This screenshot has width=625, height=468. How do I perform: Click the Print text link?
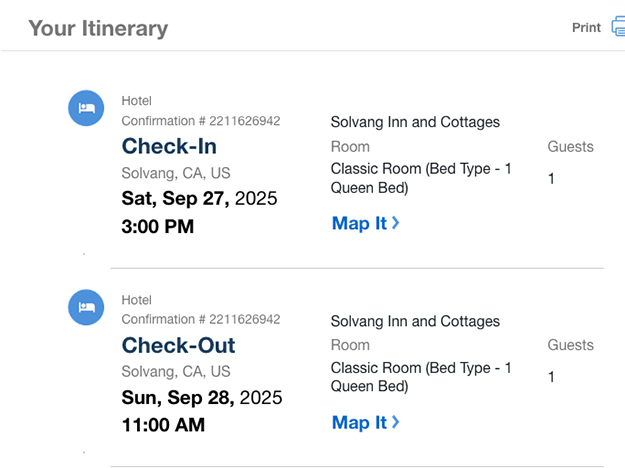pyautogui.click(x=586, y=28)
